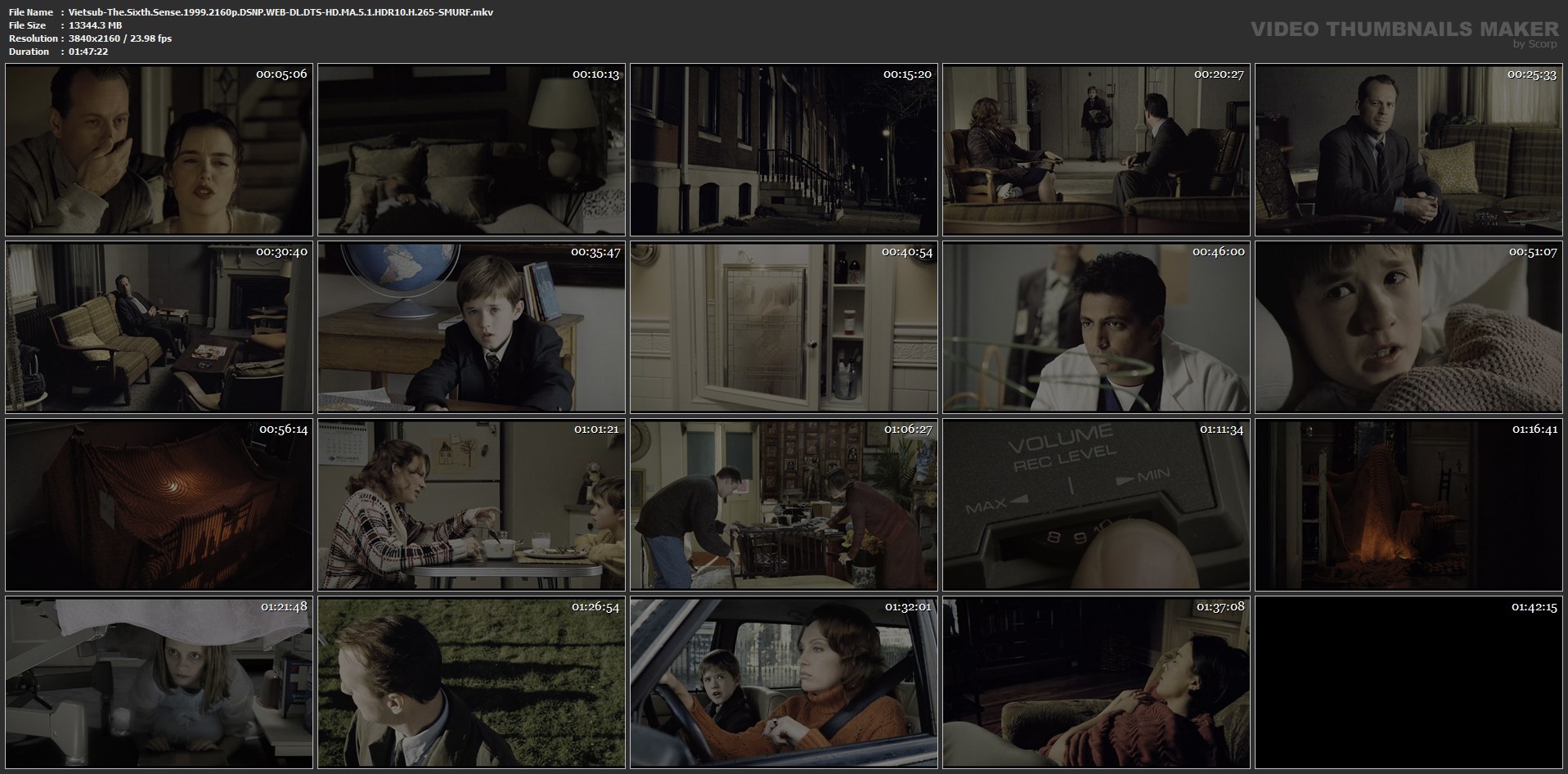
Task: Select the grass lawn thumbnail at 01:26:54
Action: 471,682
